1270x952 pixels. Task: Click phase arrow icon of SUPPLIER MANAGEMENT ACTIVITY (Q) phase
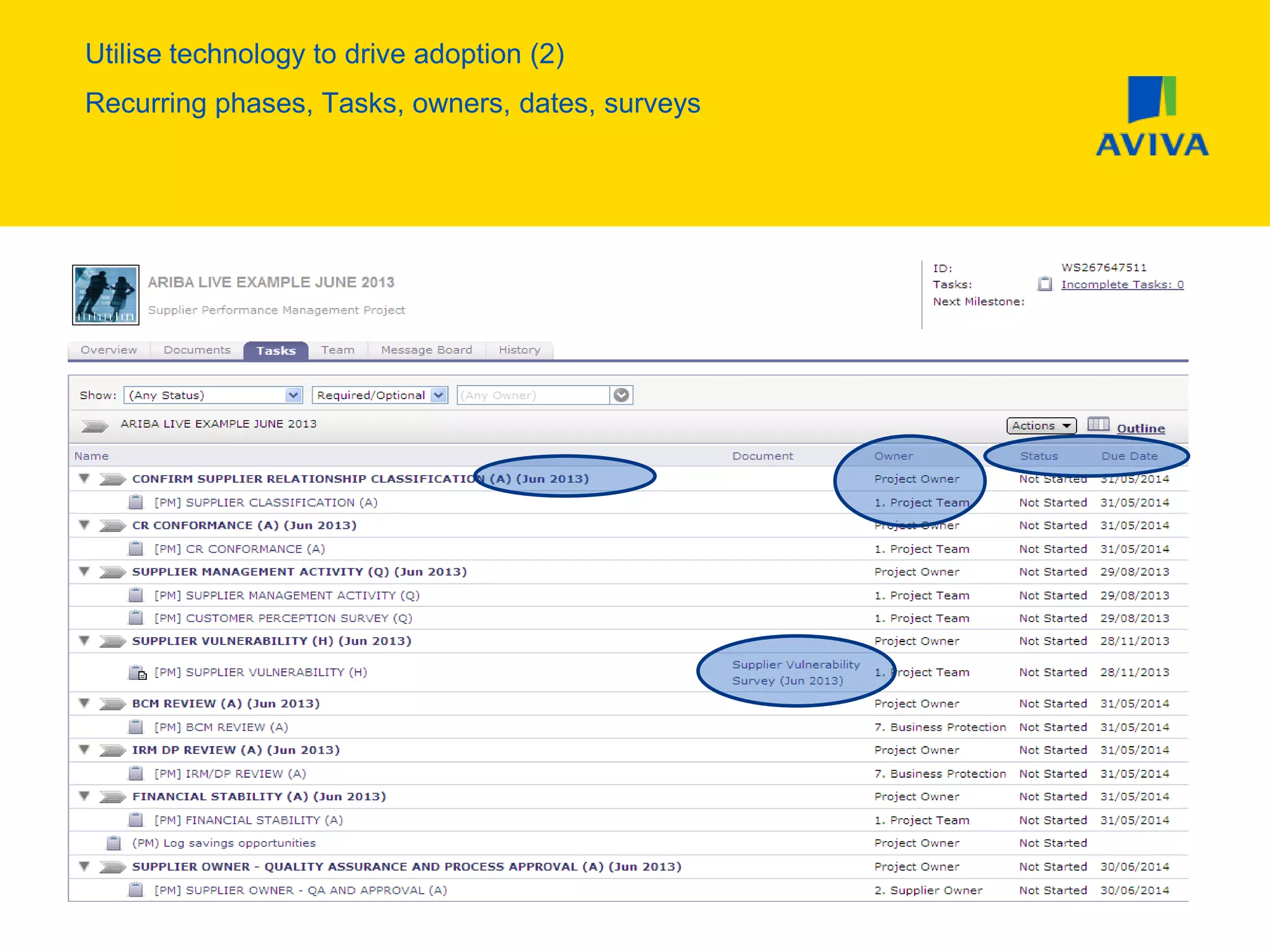coord(113,572)
